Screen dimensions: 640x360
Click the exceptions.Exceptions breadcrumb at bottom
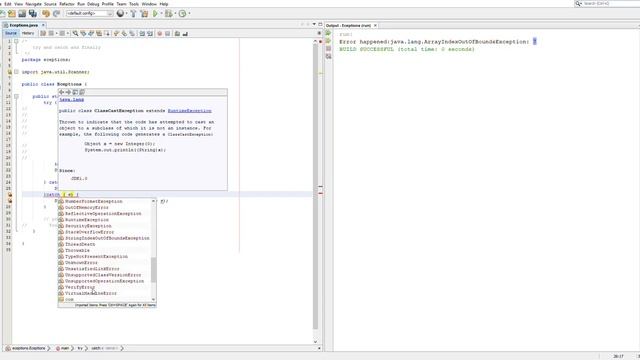[25, 348]
